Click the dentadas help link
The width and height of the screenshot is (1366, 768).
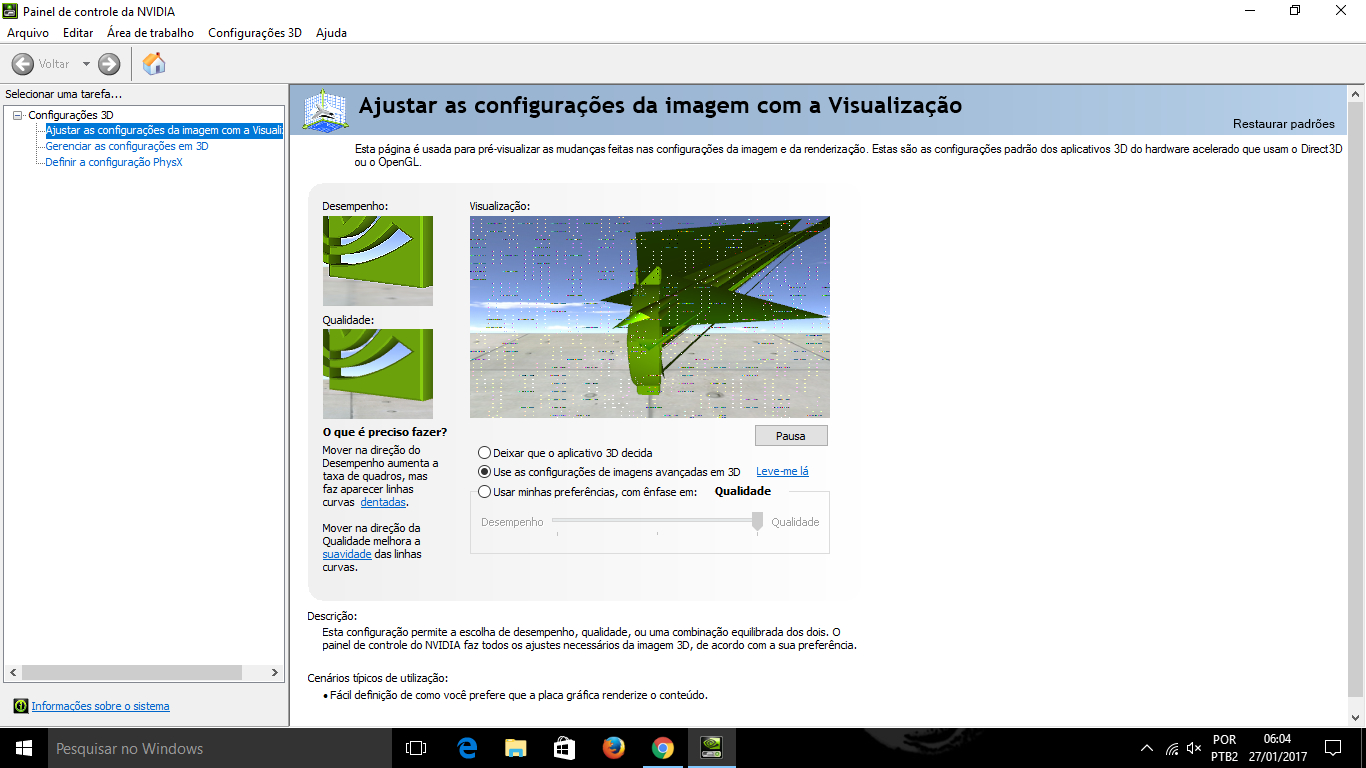pyautogui.click(x=383, y=502)
